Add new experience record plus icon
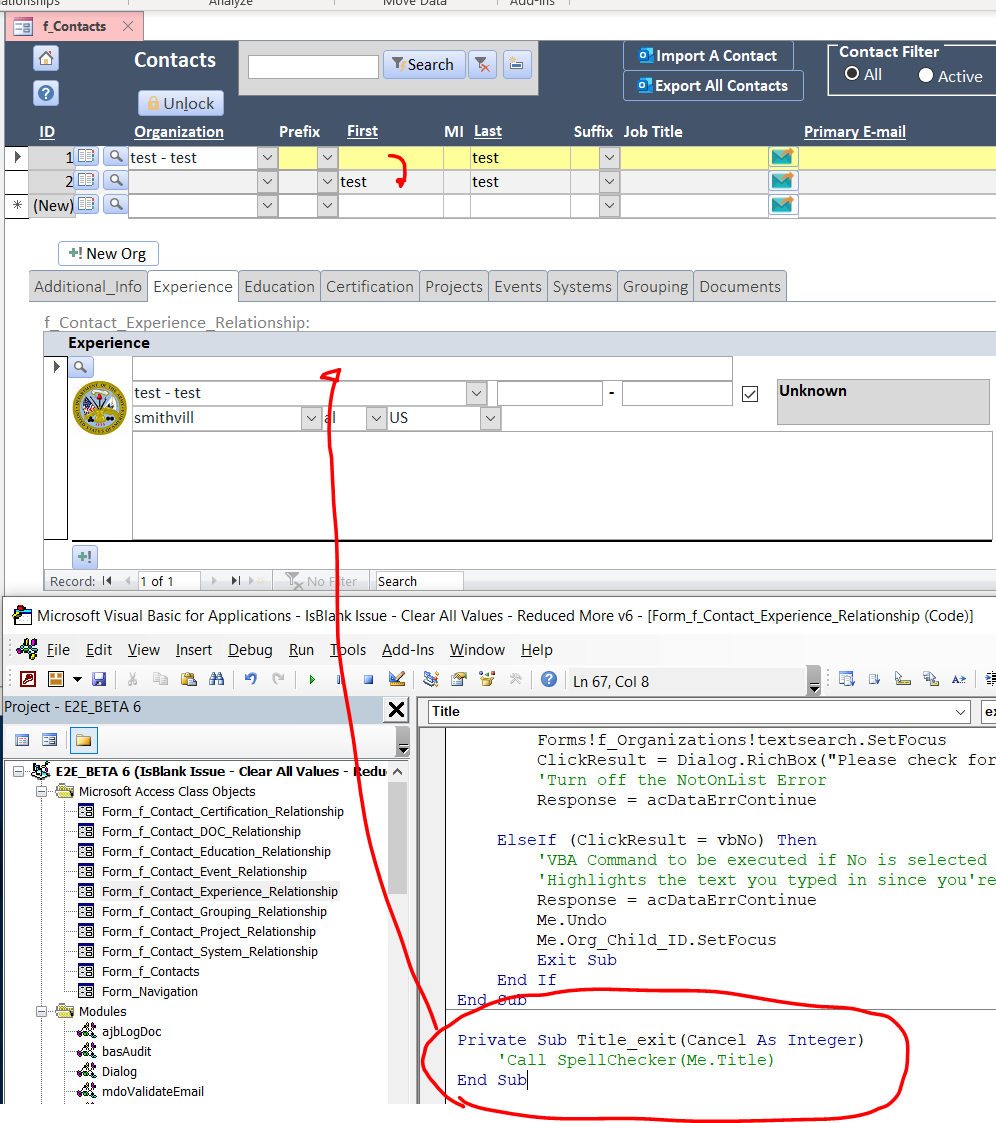Screen dimensions: 996x1123 point(84,556)
